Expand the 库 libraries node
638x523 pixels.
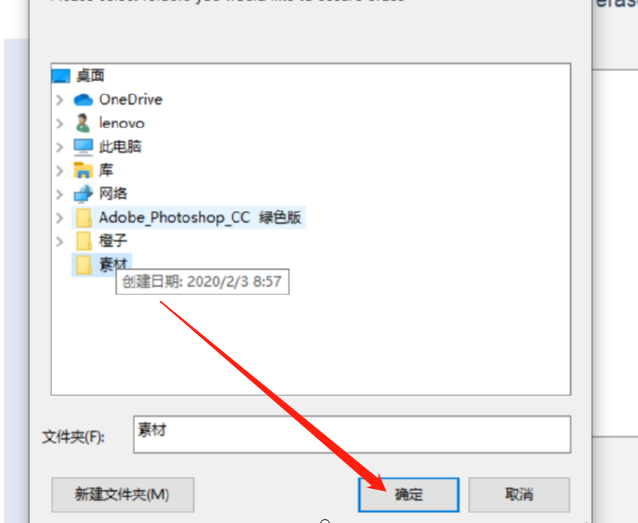(x=60, y=171)
